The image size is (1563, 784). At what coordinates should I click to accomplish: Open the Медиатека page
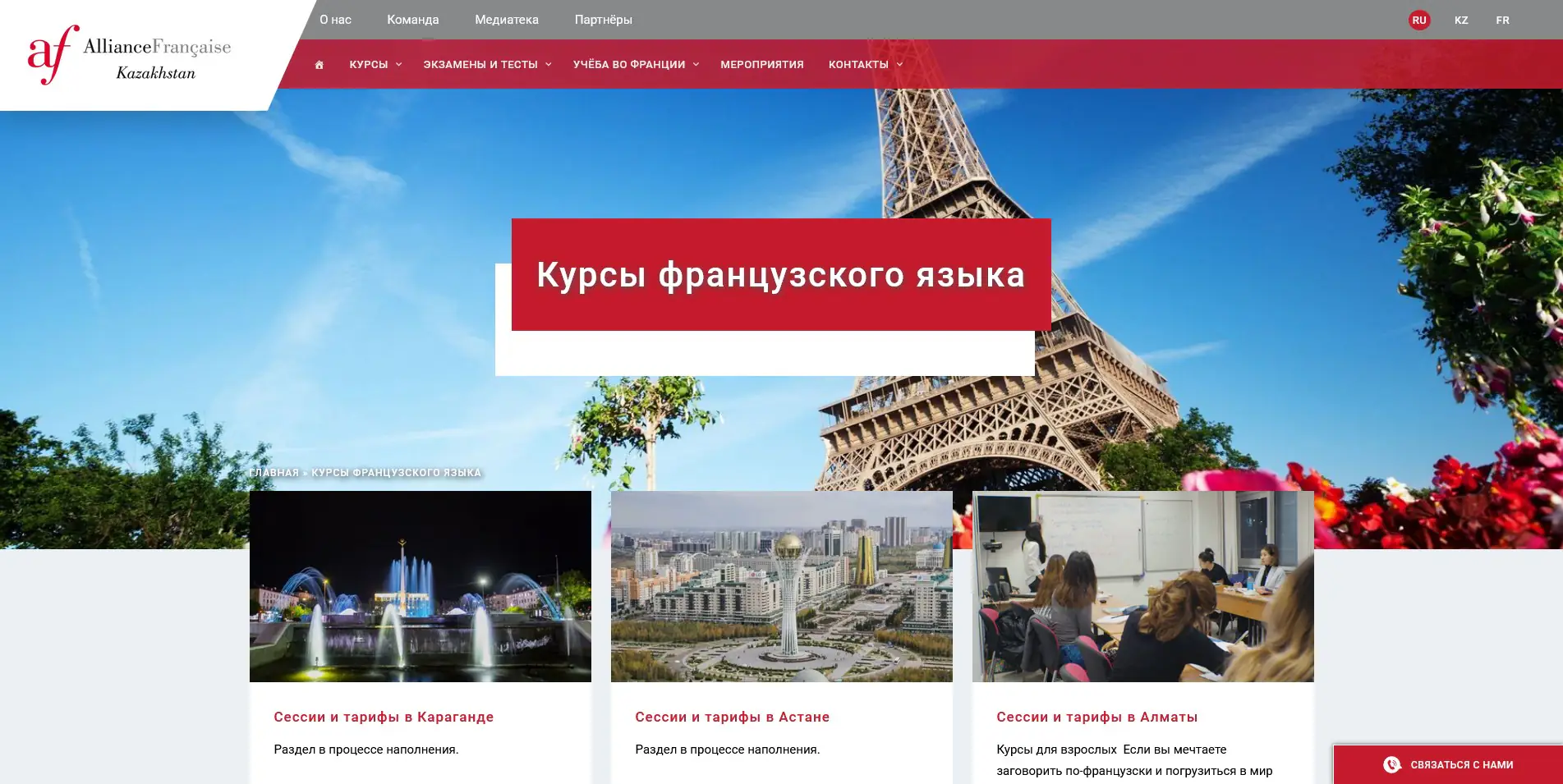click(x=507, y=20)
